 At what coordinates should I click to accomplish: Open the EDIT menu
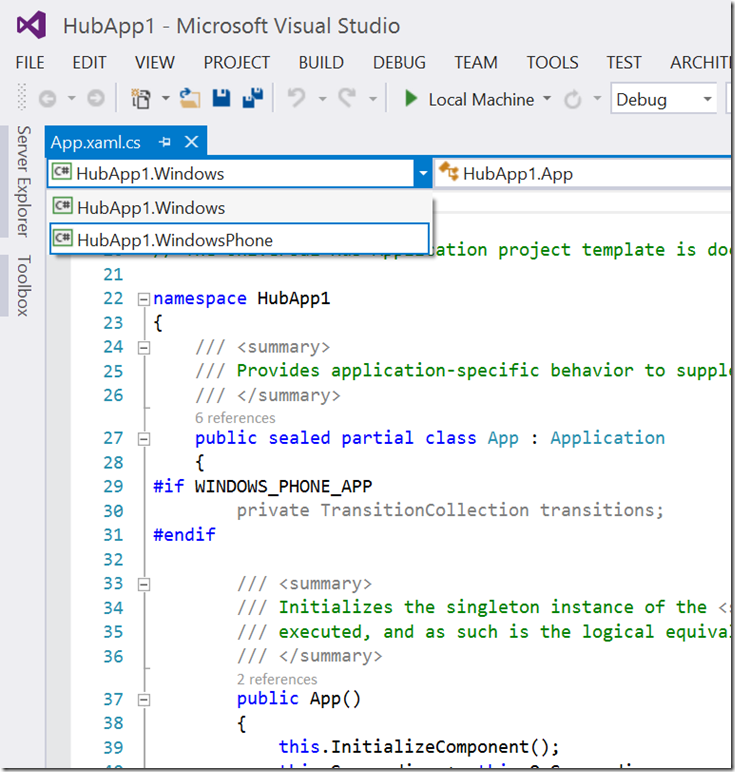point(89,63)
